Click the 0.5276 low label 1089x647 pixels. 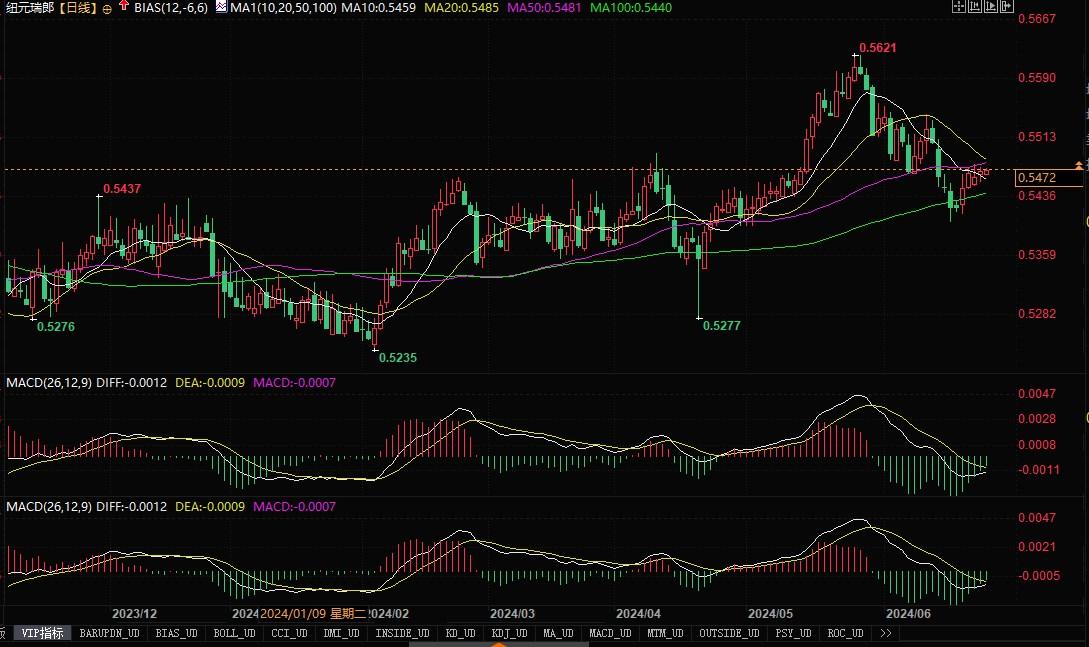tap(56, 326)
